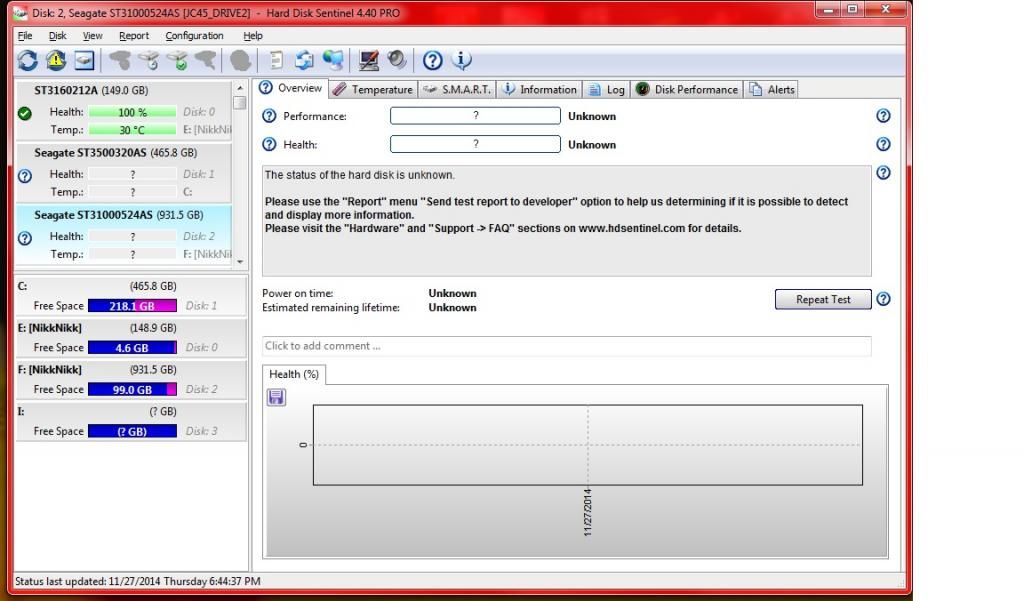Image resolution: width=1024 pixels, height=601 pixels.
Task: Click the question status icon of Seagate ST3500320AS
Action: pos(25,176)
